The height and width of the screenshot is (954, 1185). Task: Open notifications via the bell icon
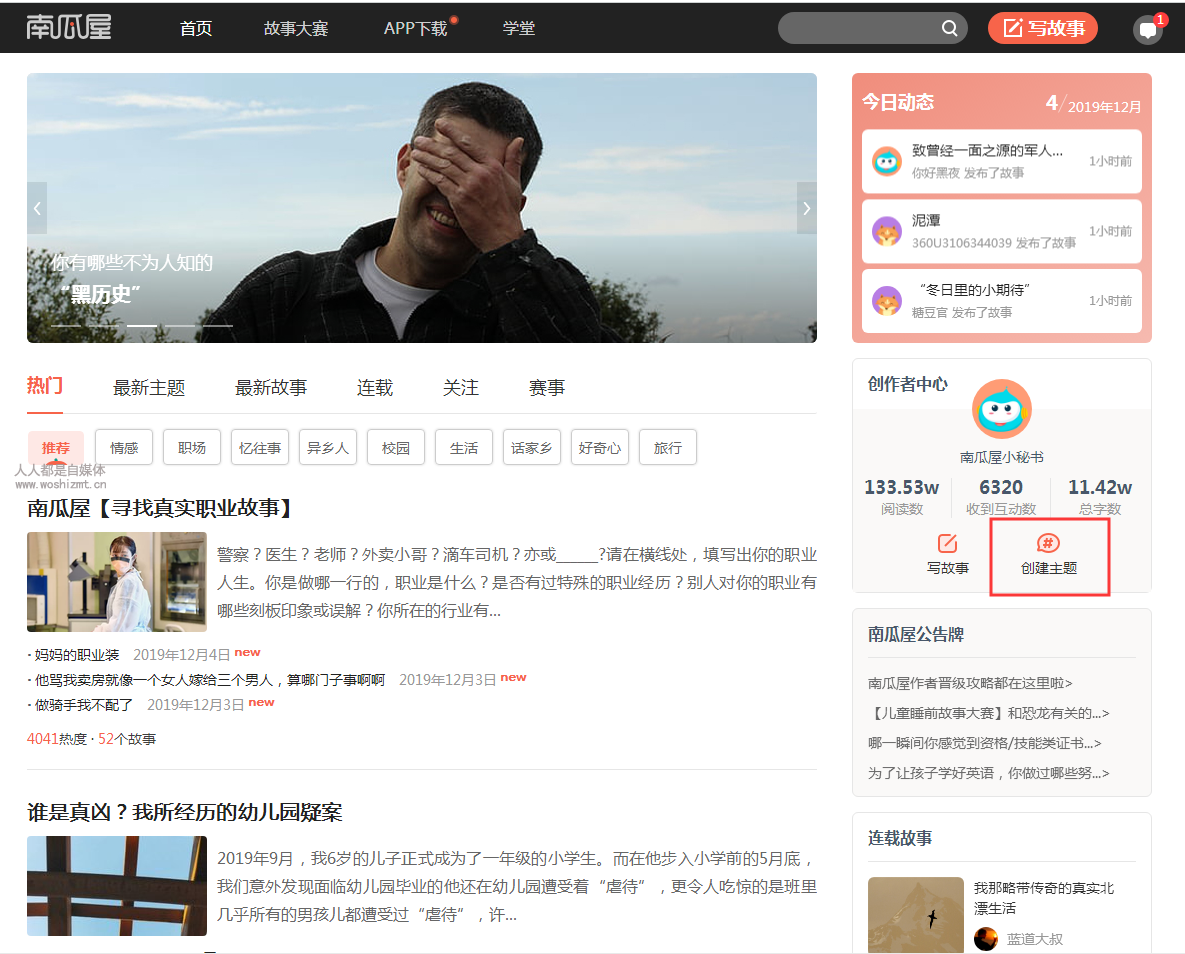(1146, 30)
